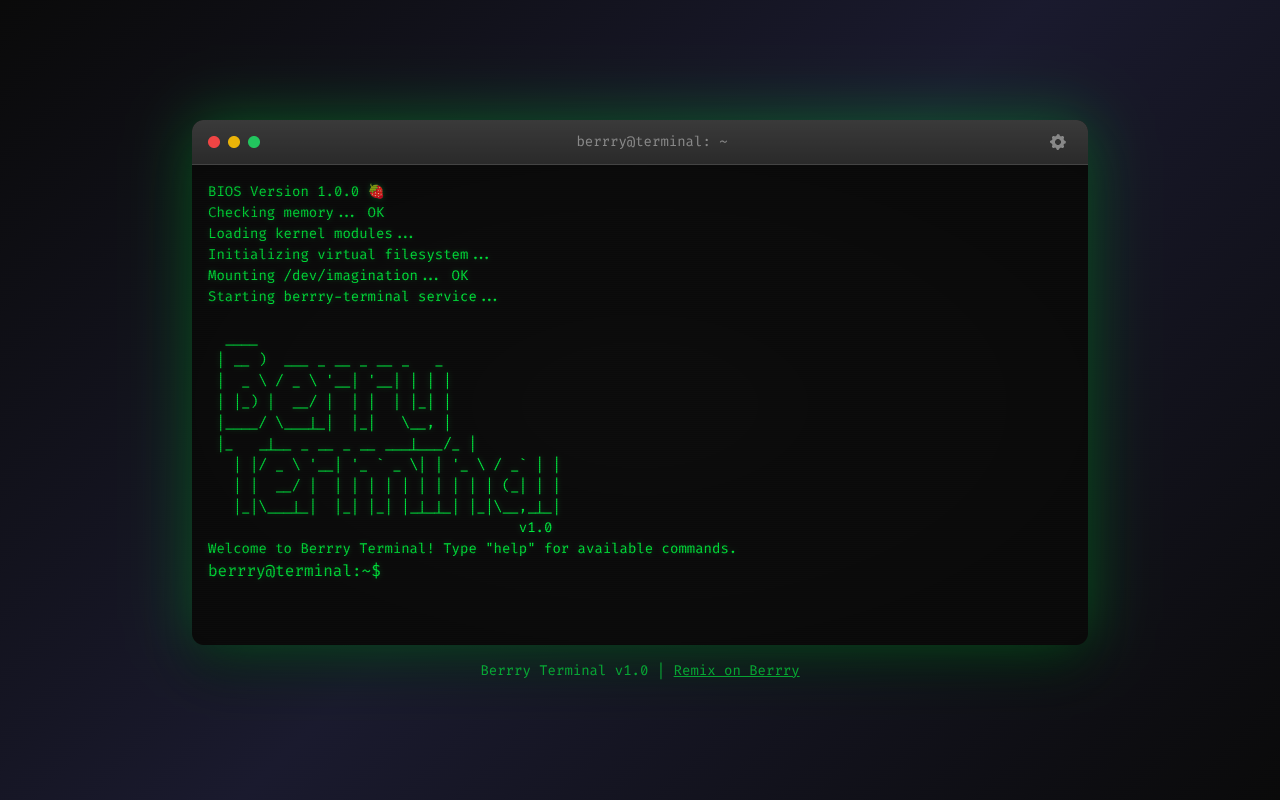Open the Remix on Berrry link
Image resolution: width=1280 pixels, height=800 pixels.
pos(736,670)
